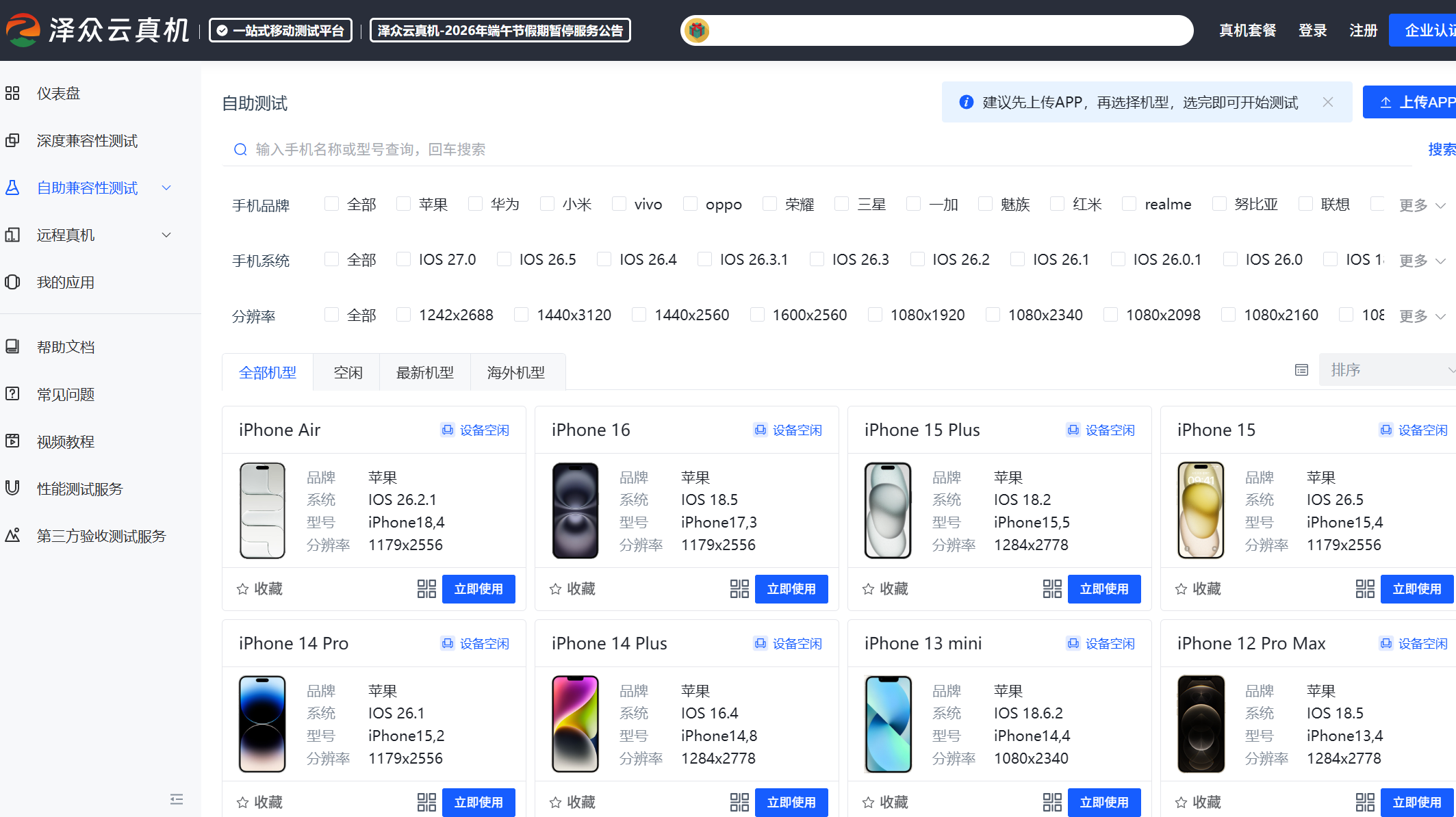Check the 1080x1920 resolution checkbox

point(876,315)
